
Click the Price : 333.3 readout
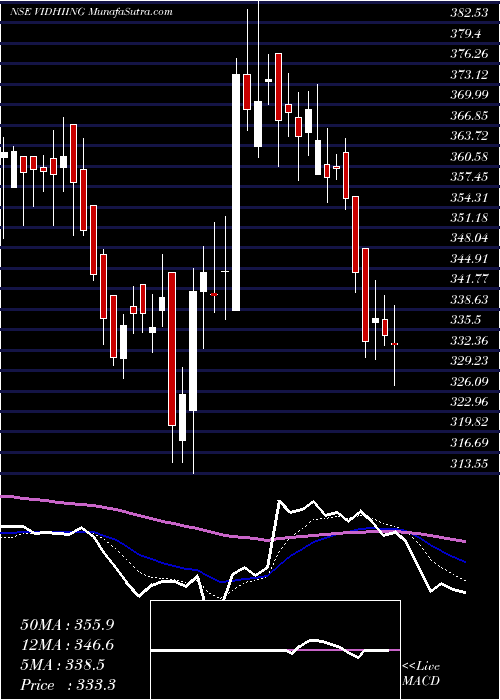(66, 685)
